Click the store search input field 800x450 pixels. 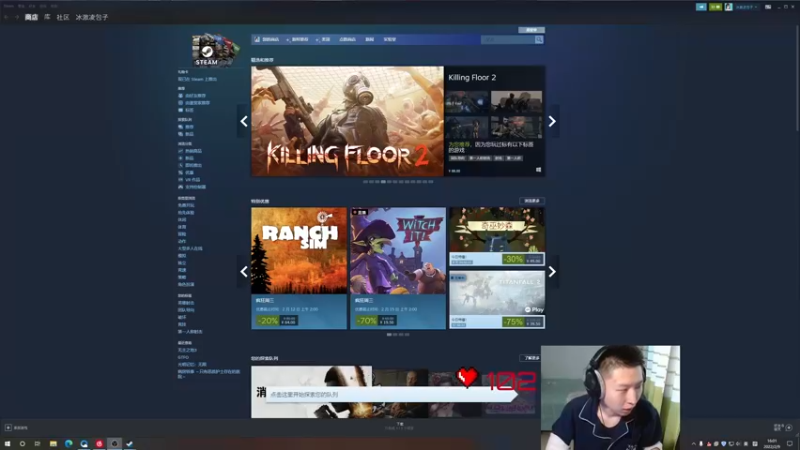point(508,39)
